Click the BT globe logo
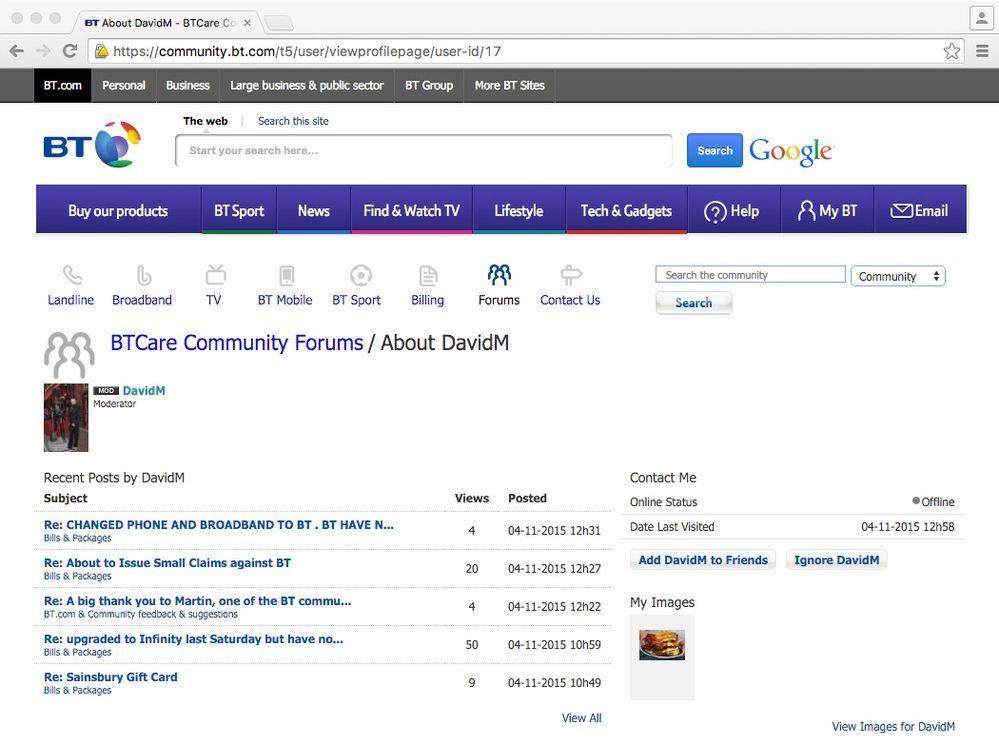Viewport: 999px width, 745px height. click(x=117, y=145)
